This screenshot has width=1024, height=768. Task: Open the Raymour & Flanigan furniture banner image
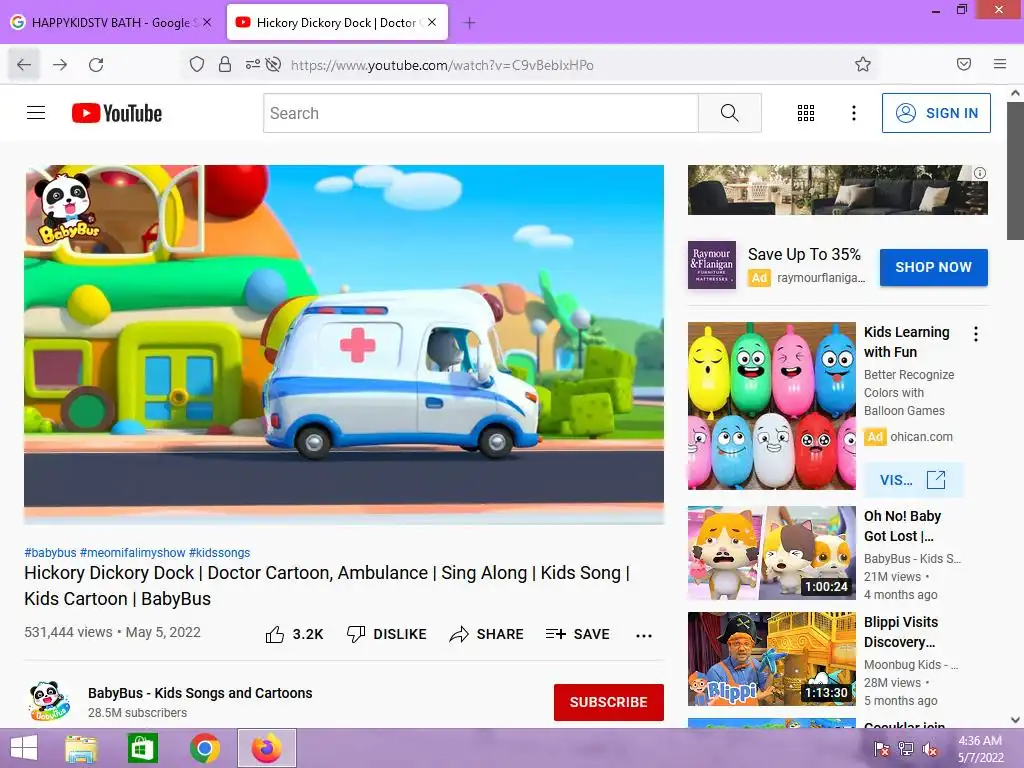[x=837, y=190]
